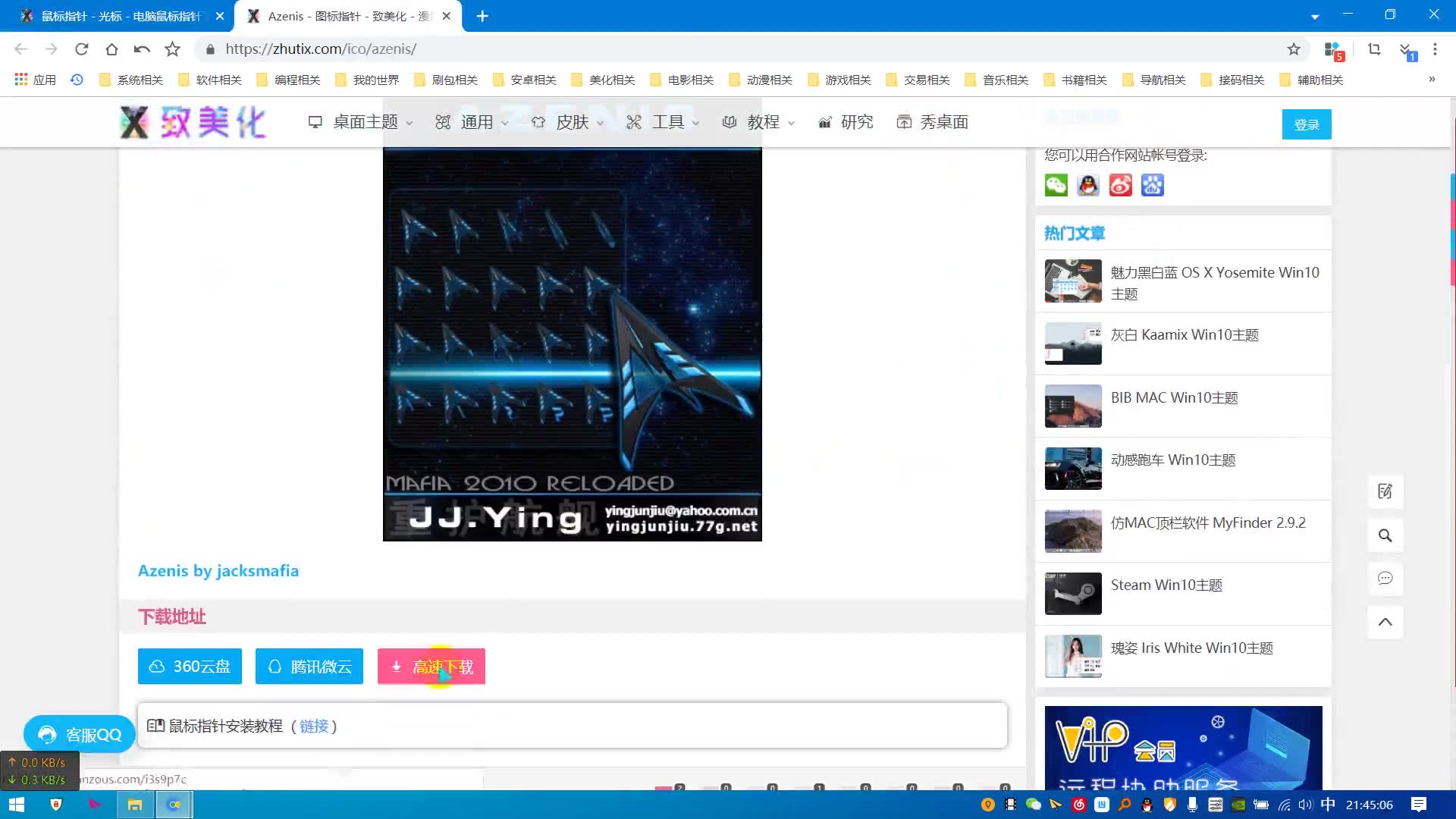Bookmark page with address bar star
Image resolution: width=1456 pixels, height=819 pixels.
1293,49
